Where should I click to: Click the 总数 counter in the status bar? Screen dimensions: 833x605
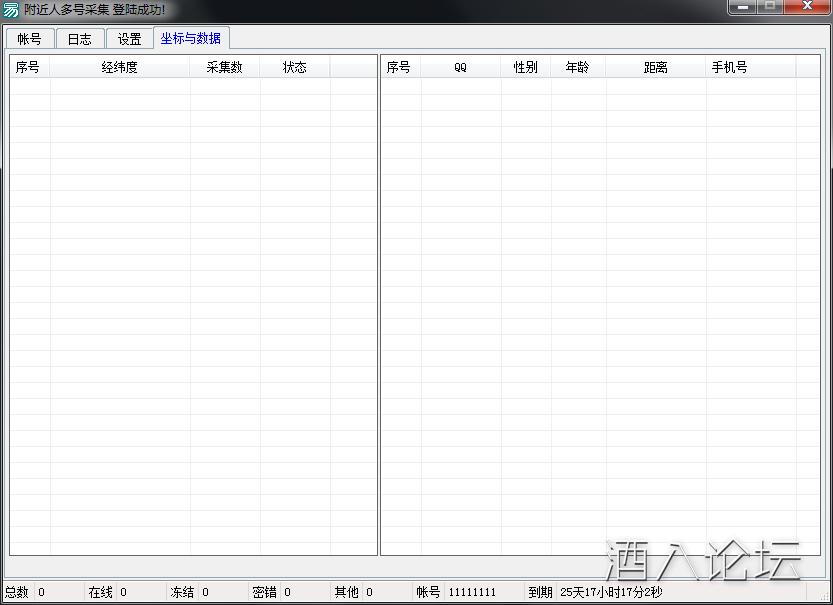[25, 592]
